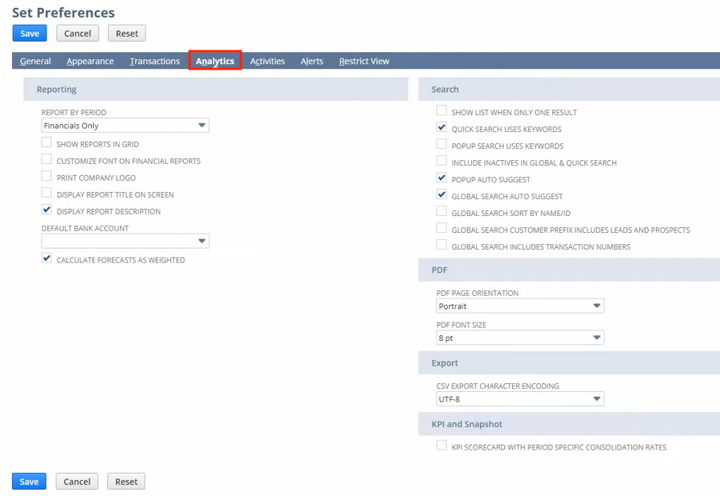Click the Reporting section header
The image size is (720, 496).
[216, 89]
